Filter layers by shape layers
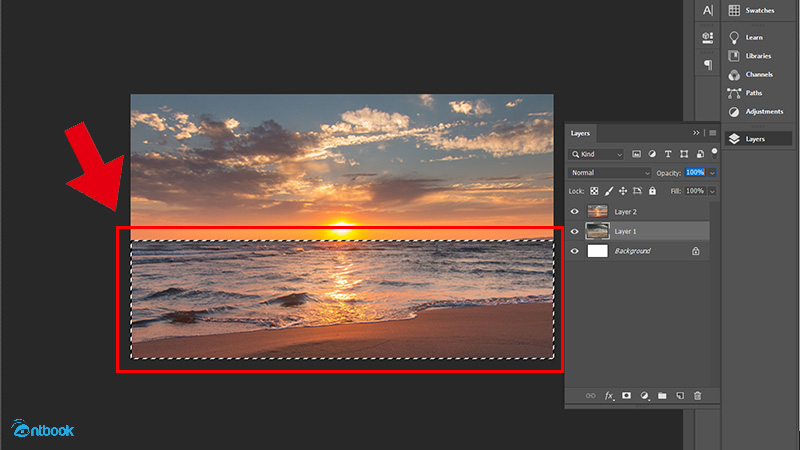This screenshot has width=800, height=450. (684, 154)
